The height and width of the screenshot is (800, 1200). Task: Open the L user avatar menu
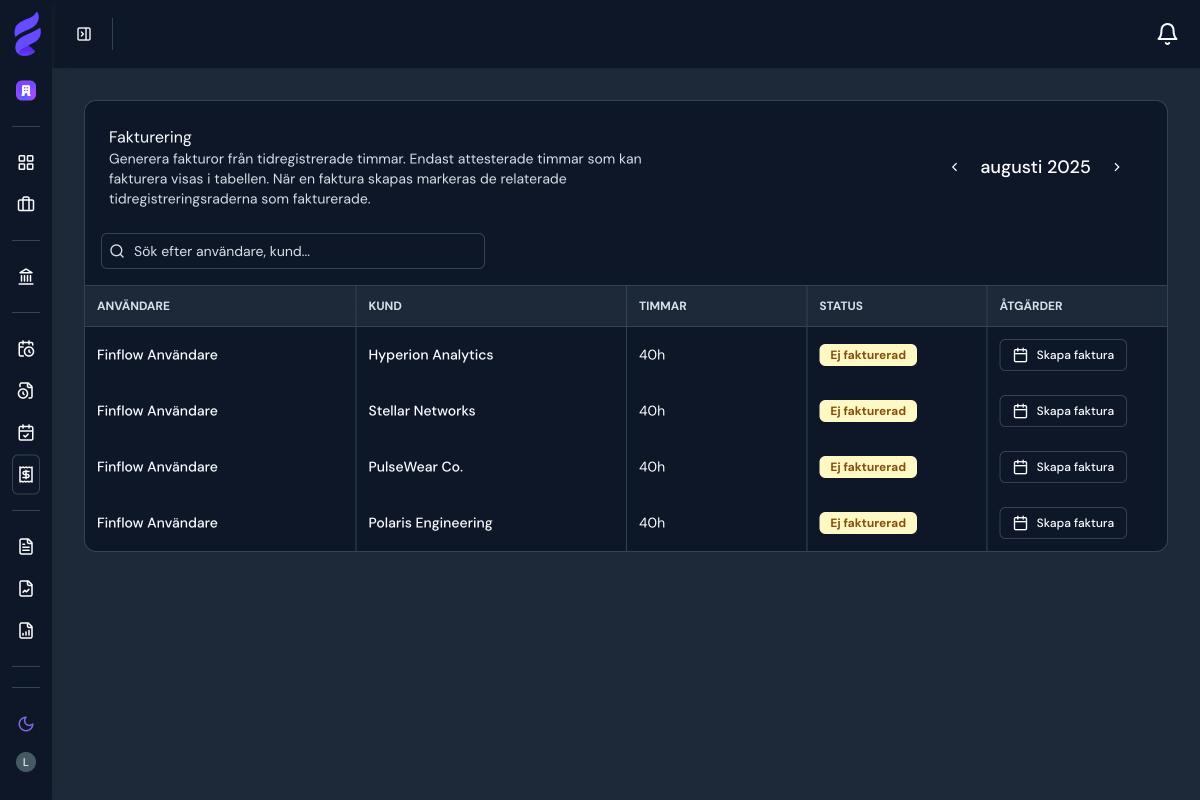(26, 762)
